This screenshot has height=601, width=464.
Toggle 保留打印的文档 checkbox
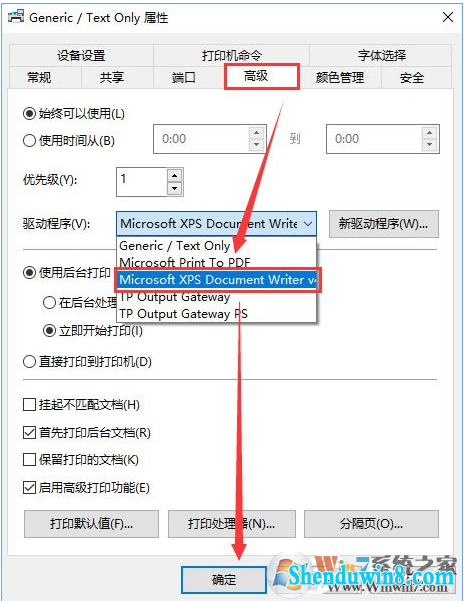[x=30, y=460]
